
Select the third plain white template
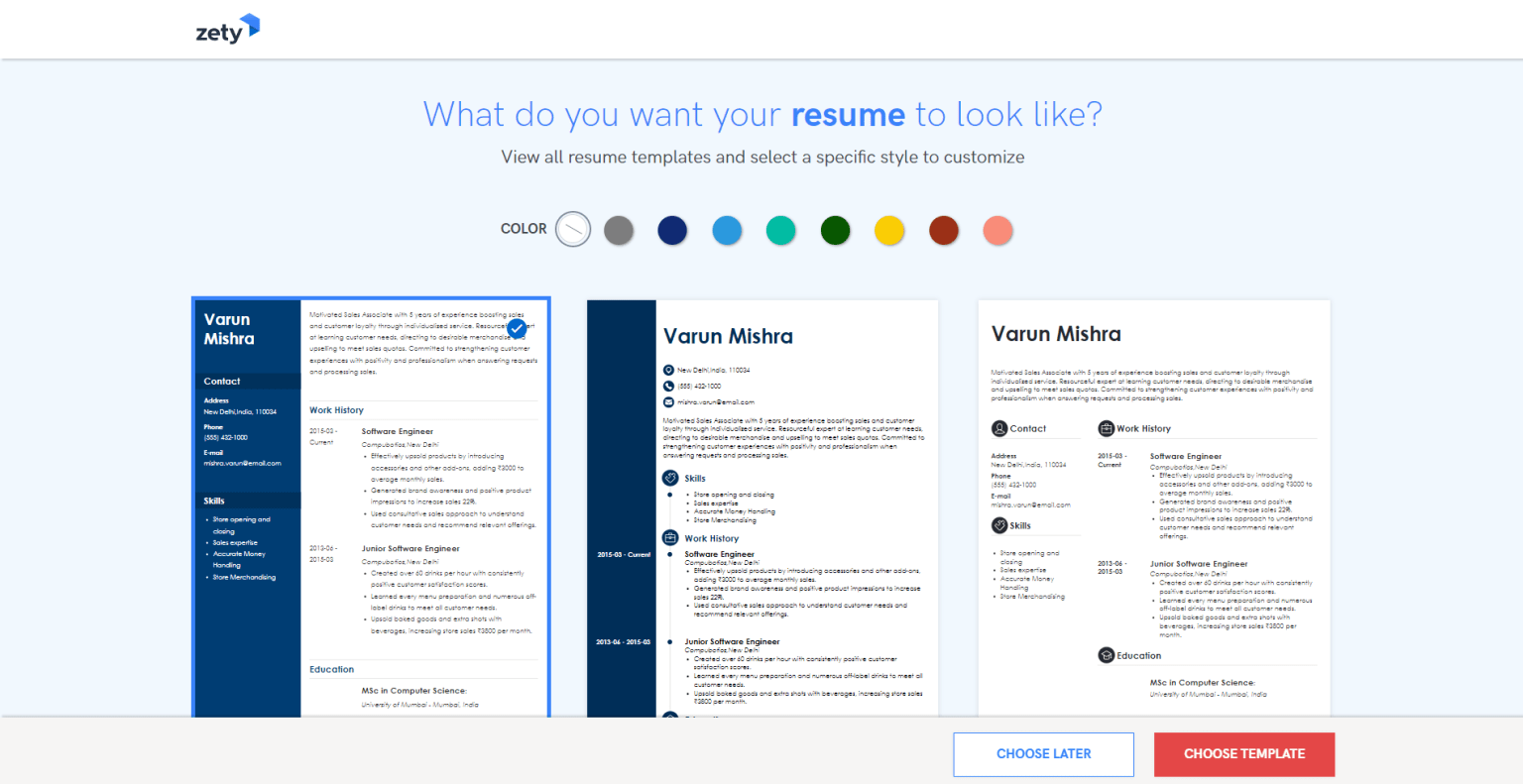click(1154, 508)
